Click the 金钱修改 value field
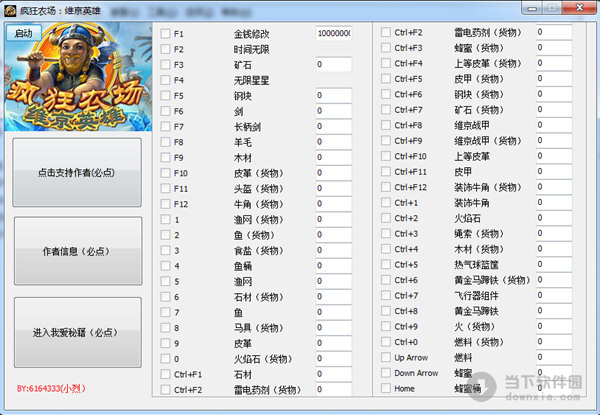600x415 pixels. pos(334,34)
